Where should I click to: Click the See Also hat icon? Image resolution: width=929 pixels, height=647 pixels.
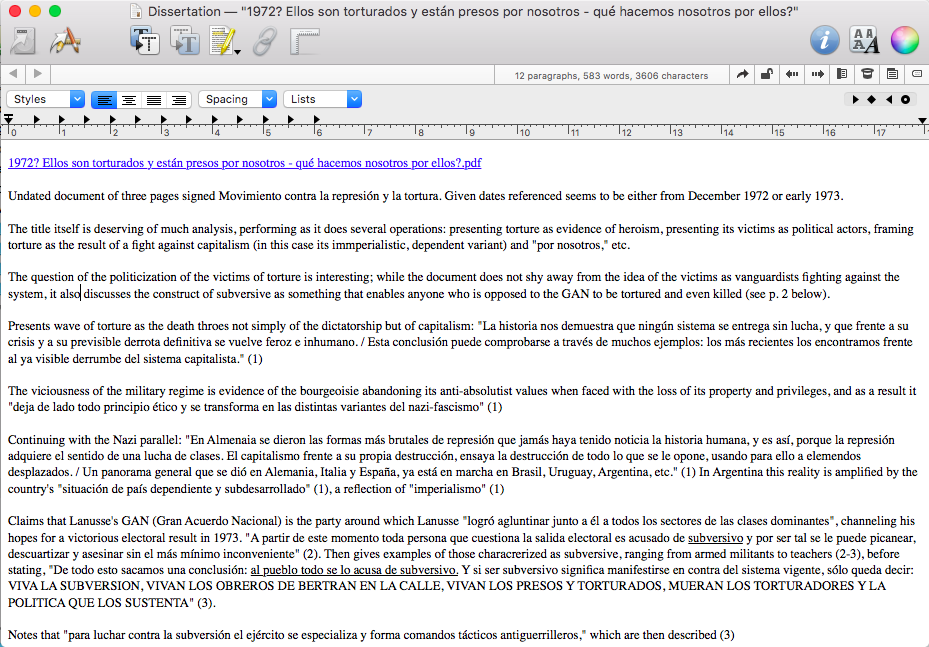(867, 74)
